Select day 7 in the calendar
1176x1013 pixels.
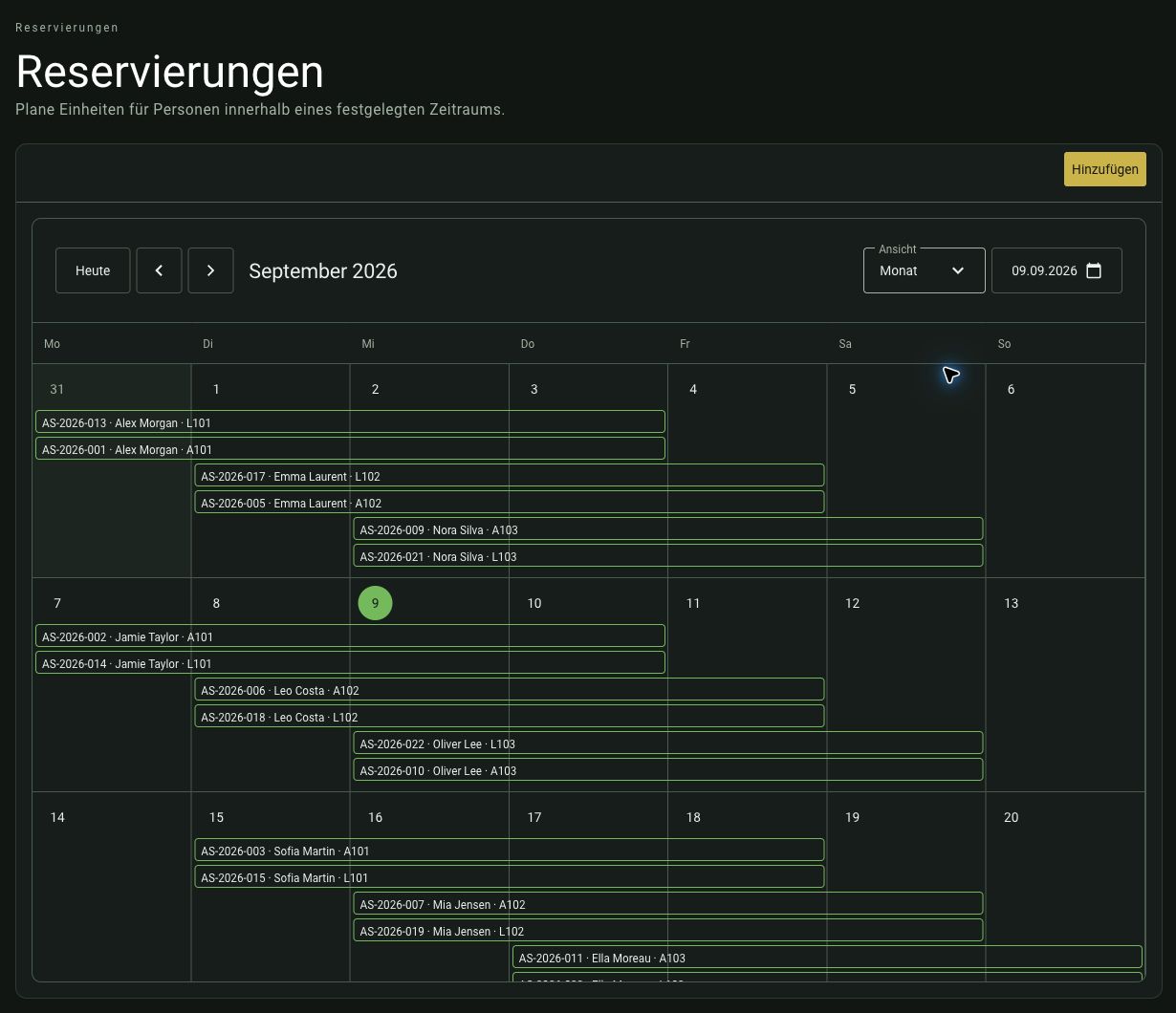click(57, 603)
